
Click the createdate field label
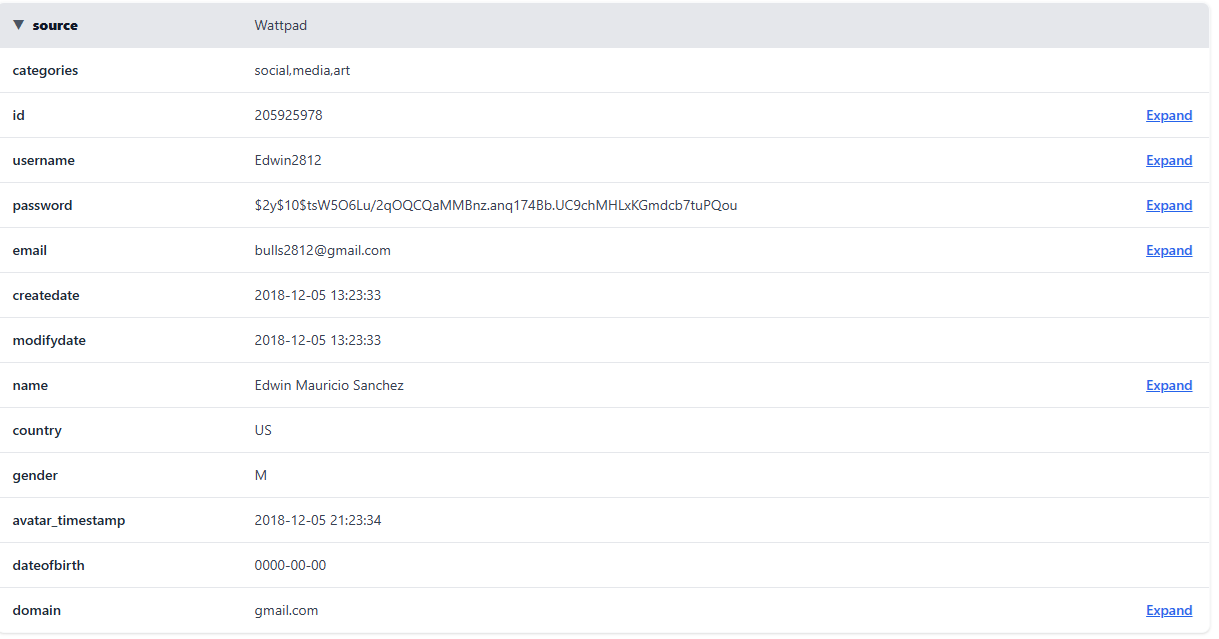tap(46, 295)
